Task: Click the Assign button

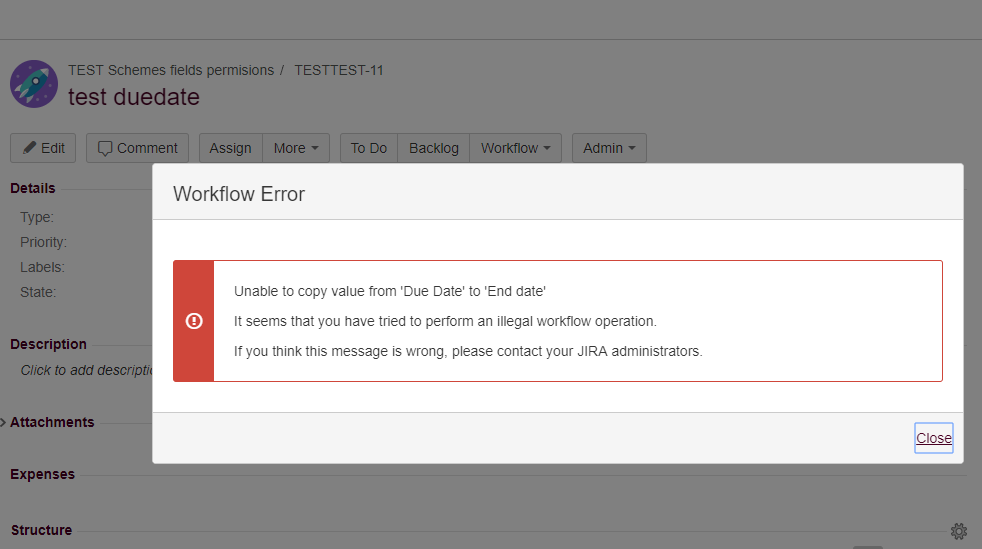Action: pos(230,148)
